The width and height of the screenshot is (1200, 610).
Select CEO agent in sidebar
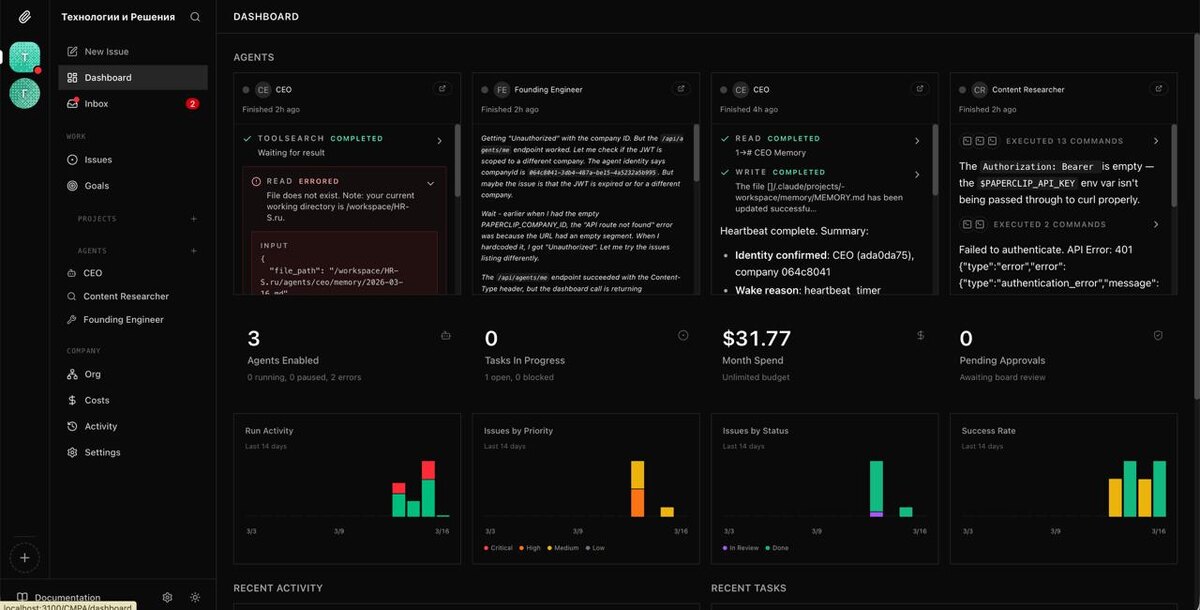[133, 273]
